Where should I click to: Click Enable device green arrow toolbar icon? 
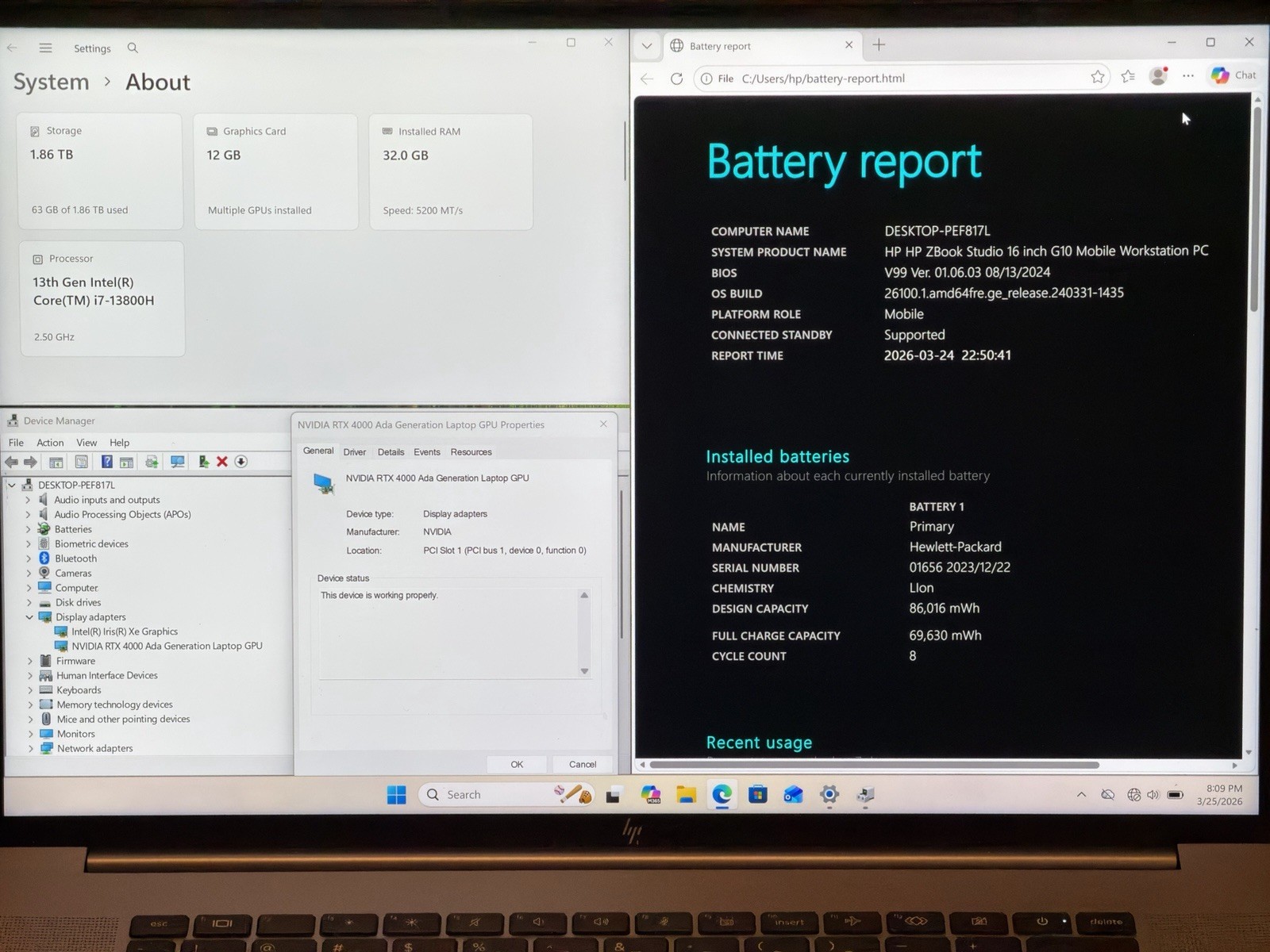pos(203,462)
